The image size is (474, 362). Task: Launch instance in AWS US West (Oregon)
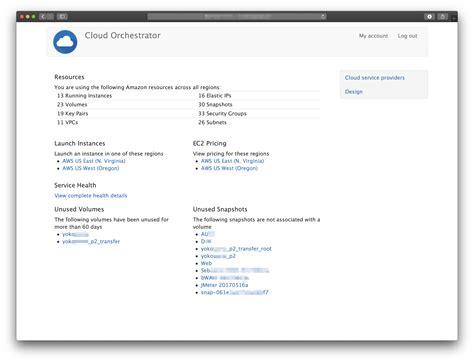(x=91, y=168)
